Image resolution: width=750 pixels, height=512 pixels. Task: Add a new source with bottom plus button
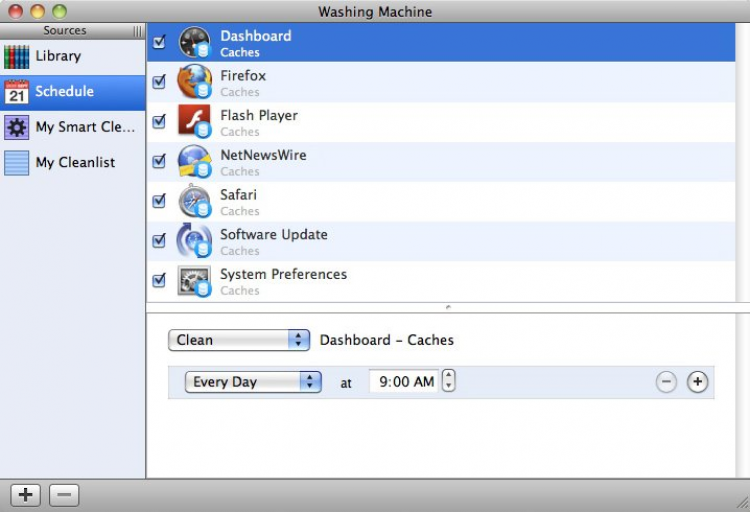click(x=26, y=495)
